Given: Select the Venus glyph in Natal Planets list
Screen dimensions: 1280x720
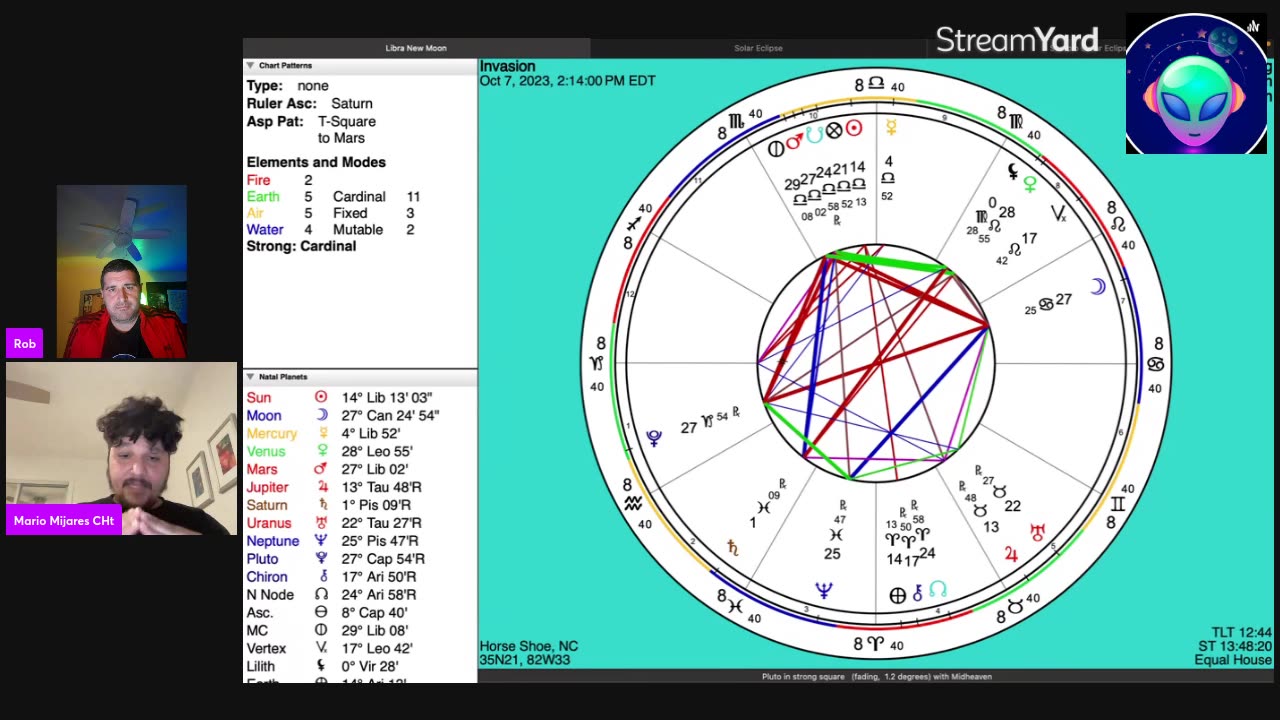Looking at the screenshot, I should tap(321, 452).
